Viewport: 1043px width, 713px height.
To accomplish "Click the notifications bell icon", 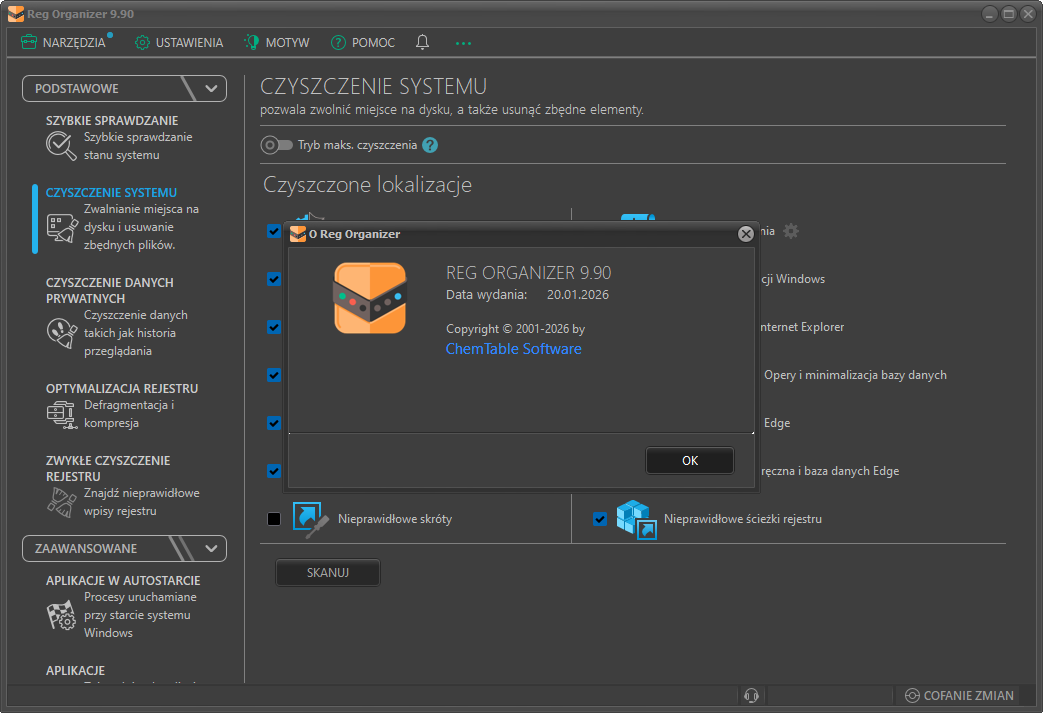I will [x=422, y=43].
